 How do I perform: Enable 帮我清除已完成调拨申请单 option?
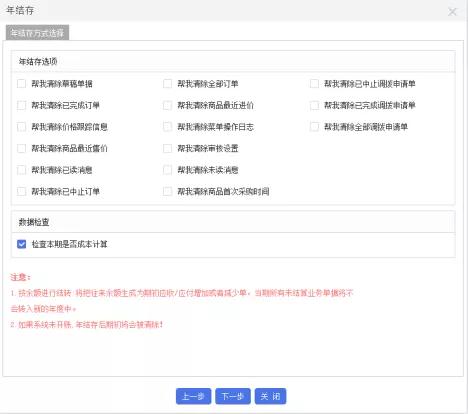pyautogui.click(x=314, y=105)
